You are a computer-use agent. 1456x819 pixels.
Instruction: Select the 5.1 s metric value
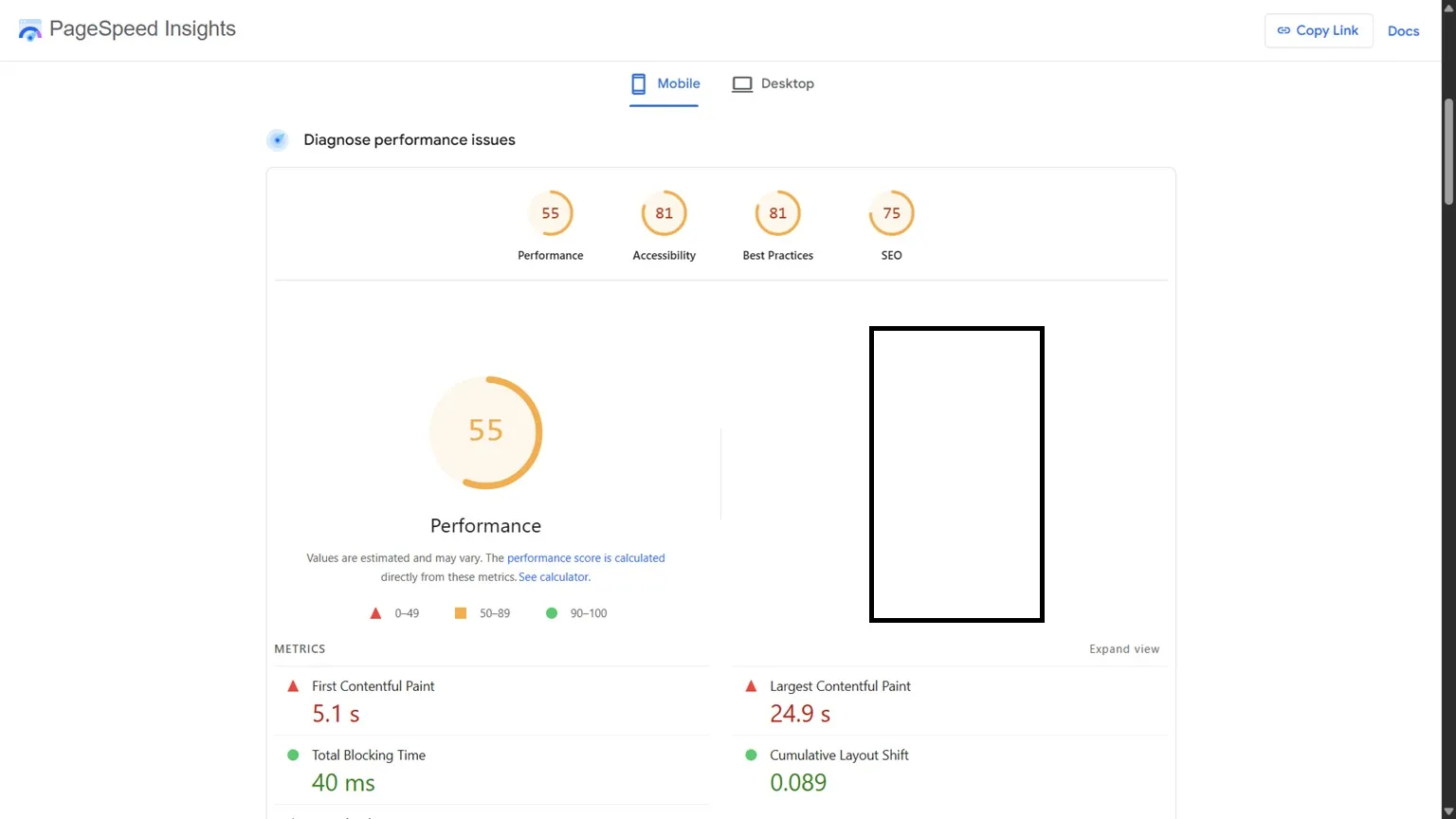pos(337,714)
